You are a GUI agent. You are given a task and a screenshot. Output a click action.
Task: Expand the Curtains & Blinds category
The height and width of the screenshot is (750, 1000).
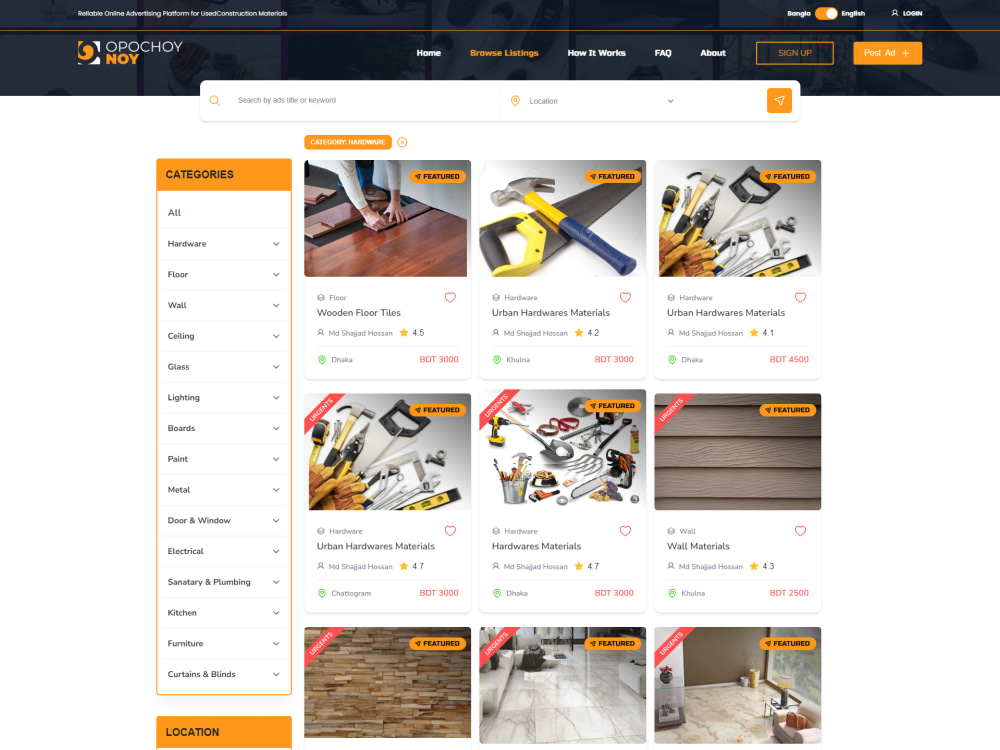[276, 674]
